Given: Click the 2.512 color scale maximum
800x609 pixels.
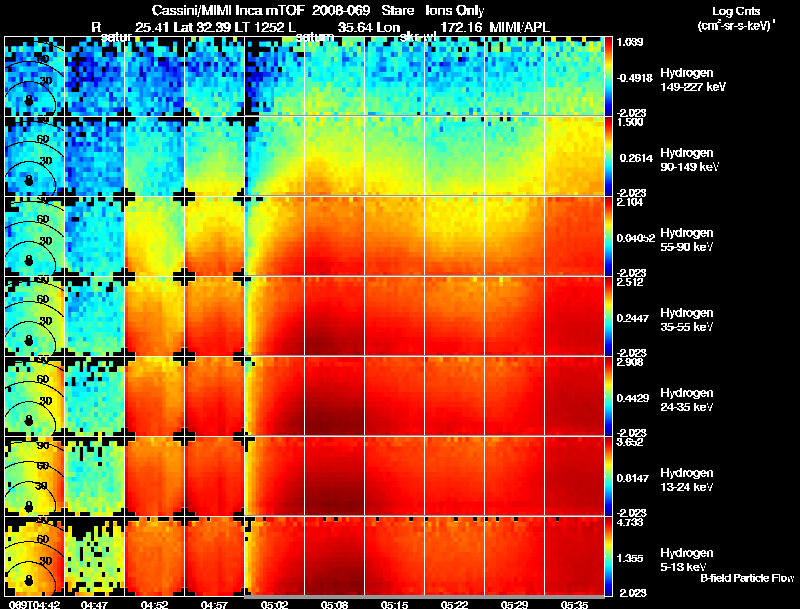Looking at the screenshot, I should point(630,282).
